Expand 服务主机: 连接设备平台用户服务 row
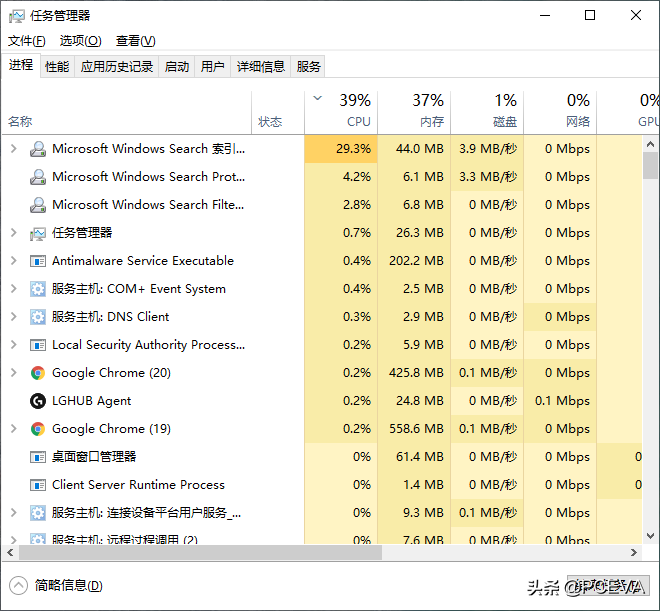 pyautogui.click(x=13, y=513)
